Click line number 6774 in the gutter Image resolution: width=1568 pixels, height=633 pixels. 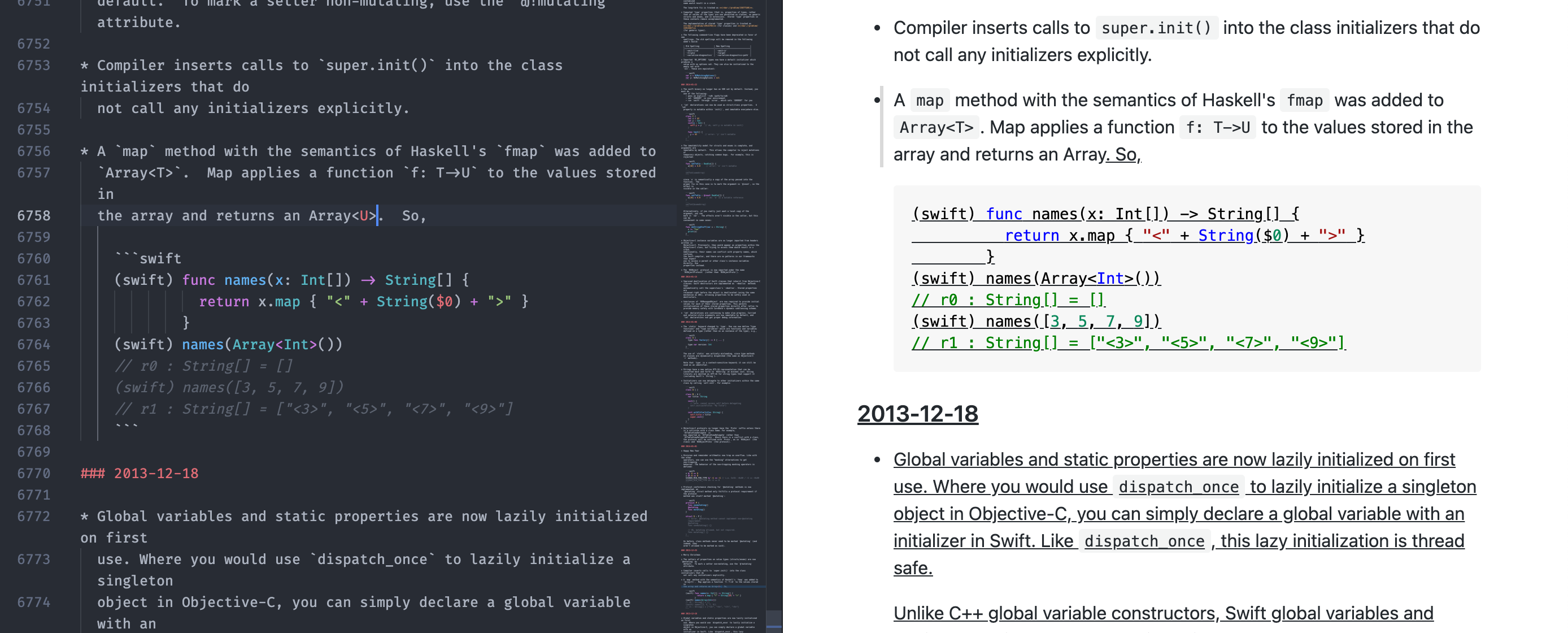[33, 602]
